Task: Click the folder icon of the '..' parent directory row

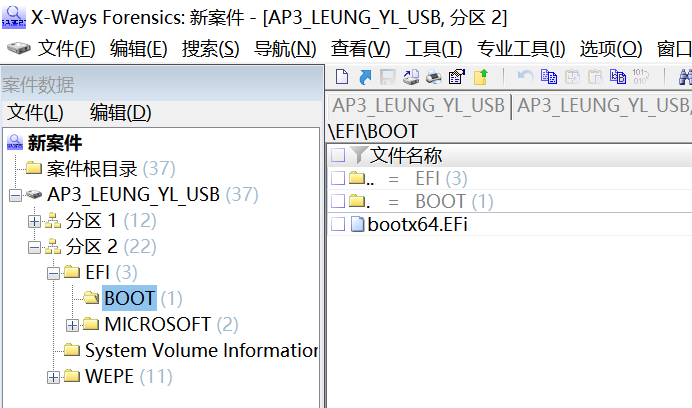Action: [x=357, y=178]
